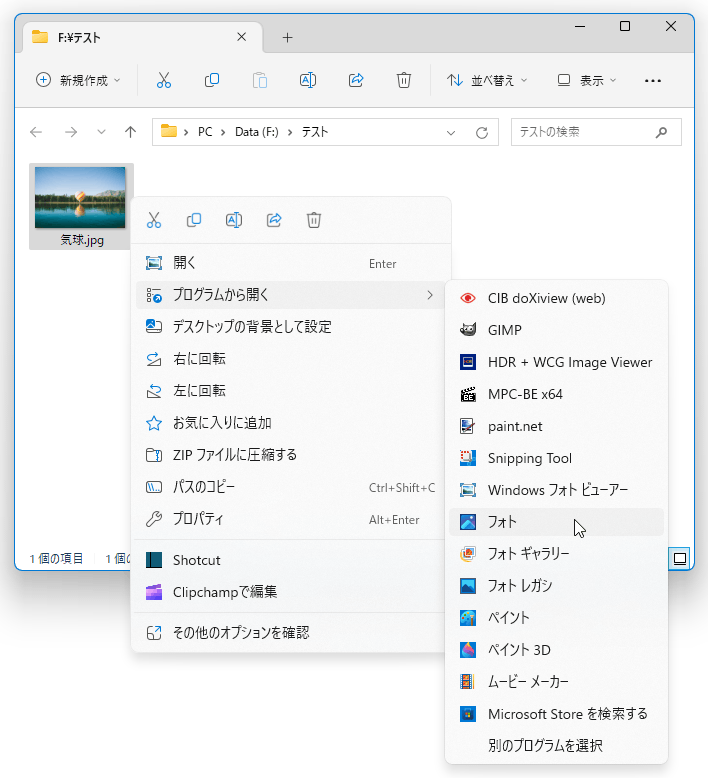The width and height of the screenshot is (708, 778).
Task: Close the F:¥テスト tab
Action: pos(242,37)
